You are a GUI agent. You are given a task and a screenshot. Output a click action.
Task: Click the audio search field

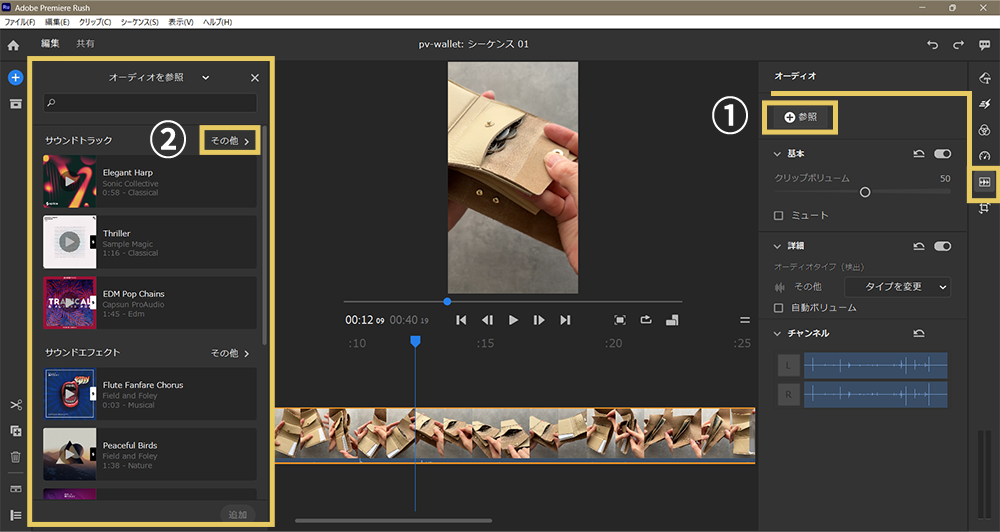pyautogui.click(x=151, y=103)
